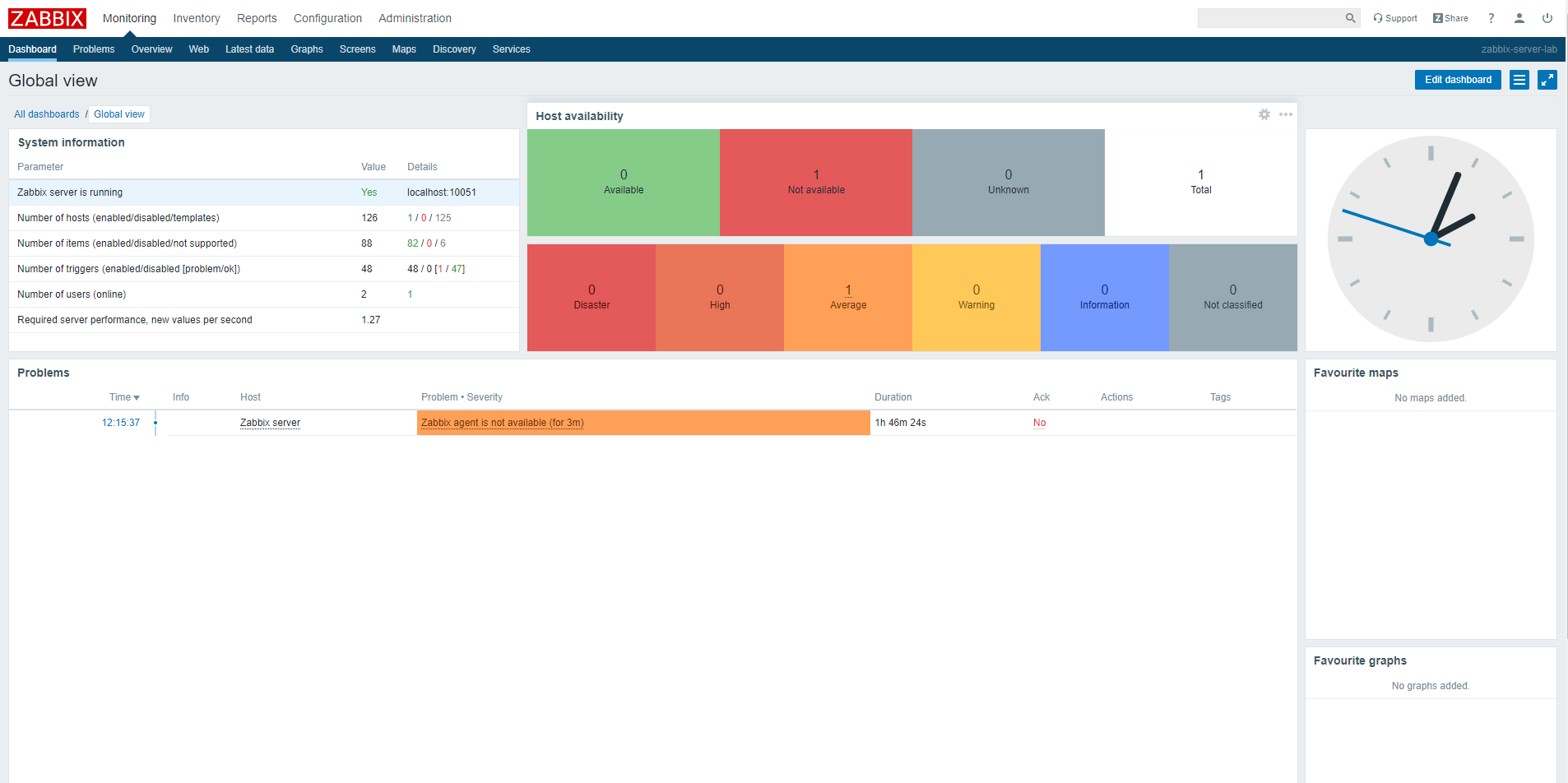Open sharing options via the Share icon
Viewport: 1568px width, 783px height.
tap(1450, 17)
